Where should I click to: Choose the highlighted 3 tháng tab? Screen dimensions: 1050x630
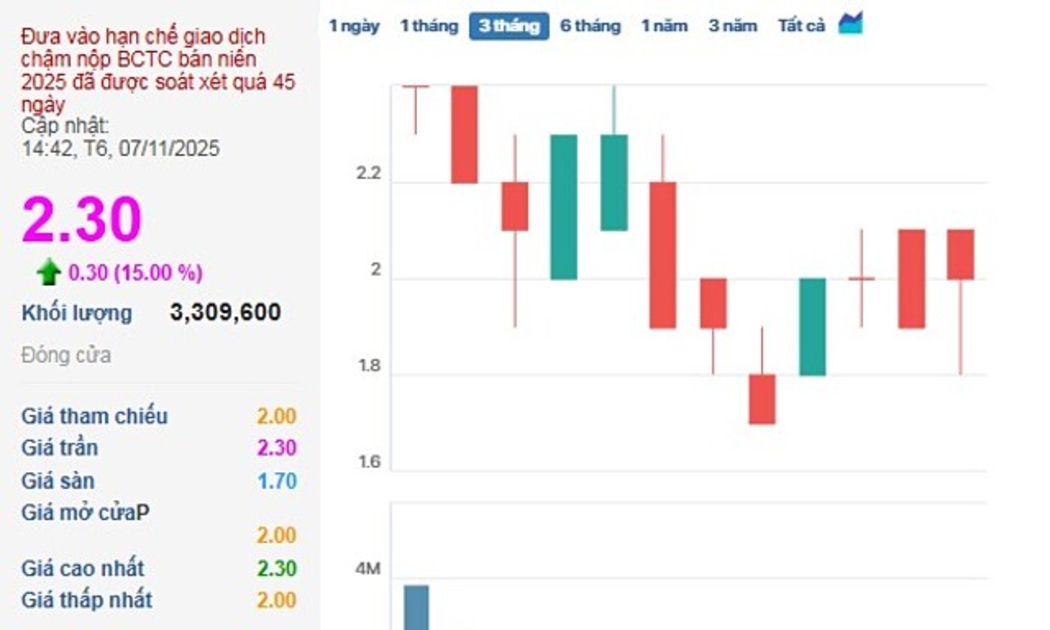click(x=509, y=26)
